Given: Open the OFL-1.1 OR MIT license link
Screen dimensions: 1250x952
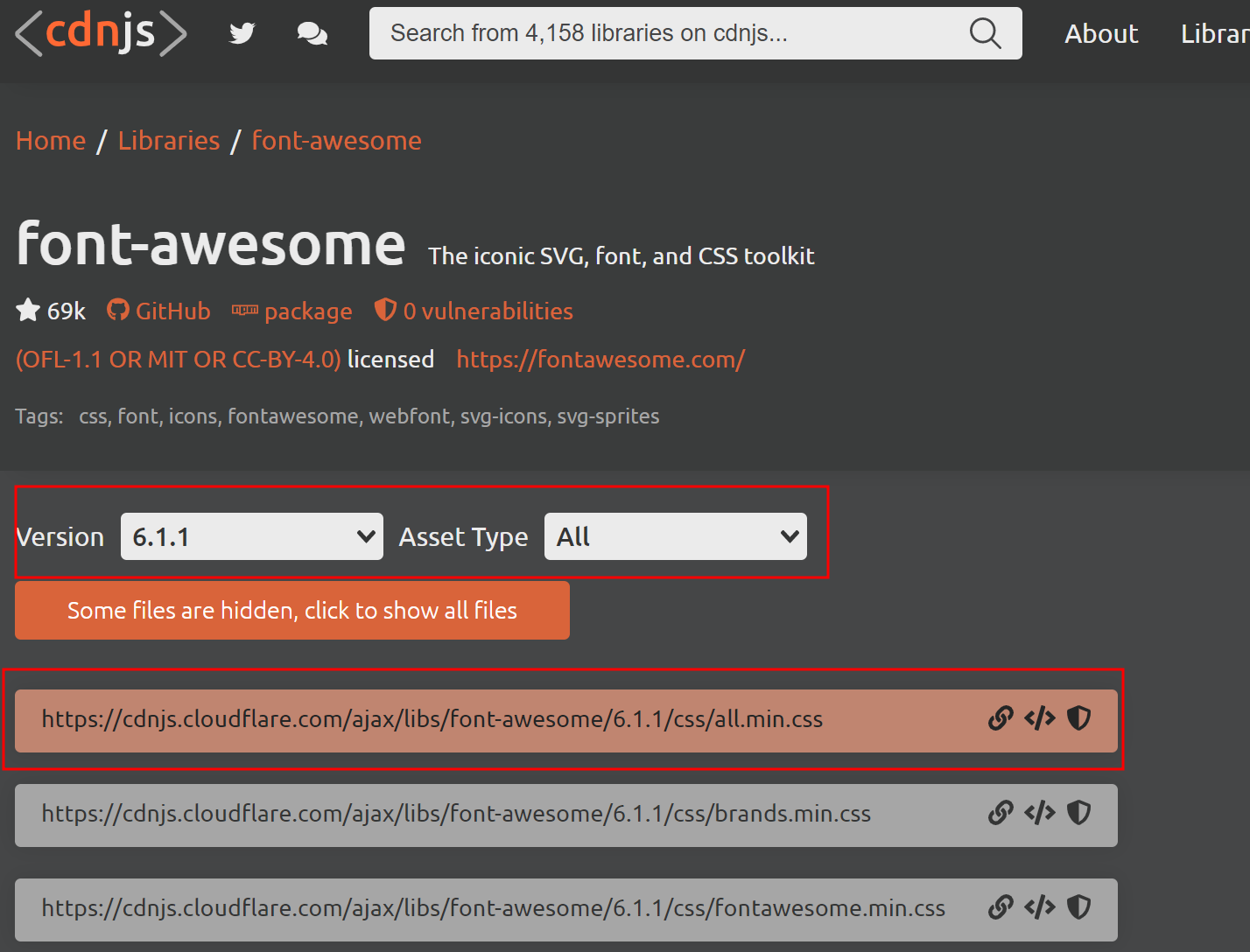Looking at the screenshot, I should point(179,359).
